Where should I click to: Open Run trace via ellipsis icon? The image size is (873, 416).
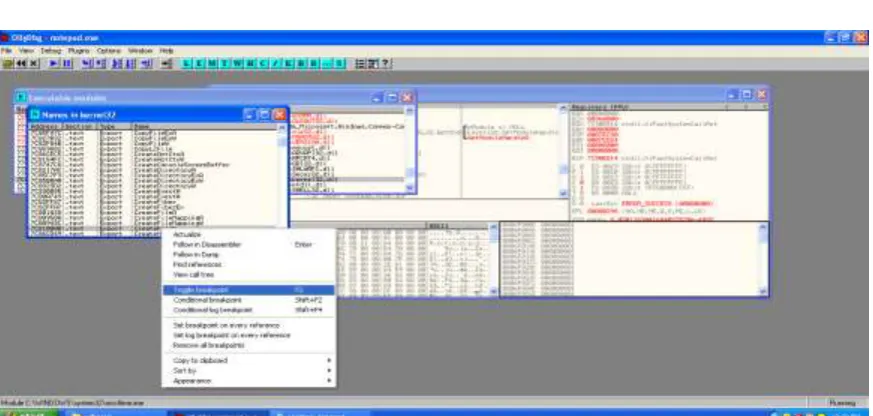pyautogui.click(x=327, y=63)
